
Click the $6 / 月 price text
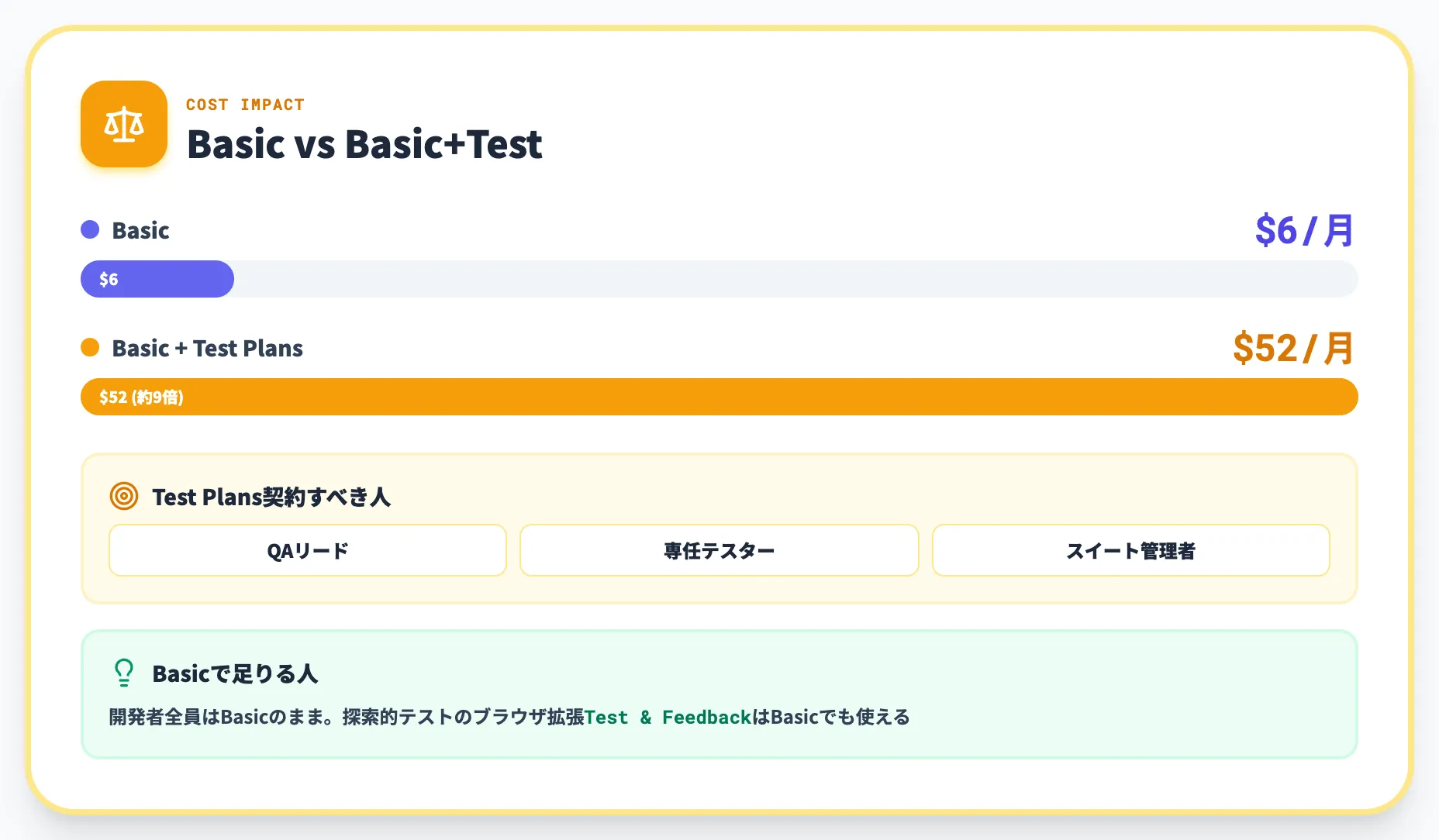coord(1305,230)
